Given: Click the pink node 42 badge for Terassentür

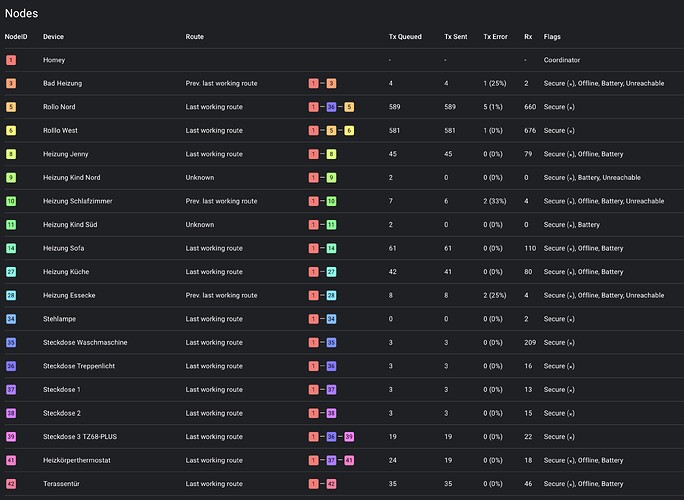Looking at the screenshot, I should point(11,484).
